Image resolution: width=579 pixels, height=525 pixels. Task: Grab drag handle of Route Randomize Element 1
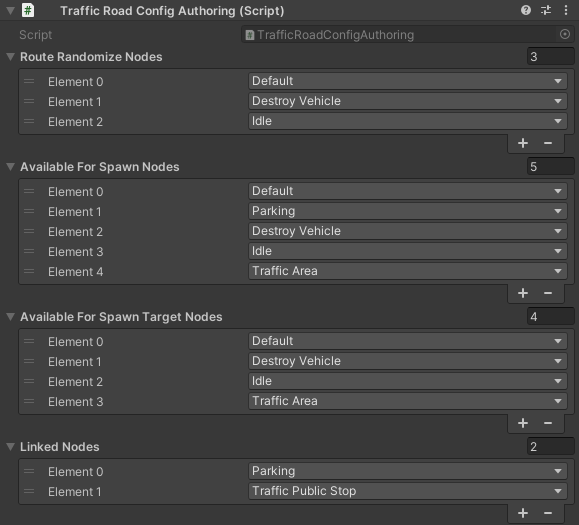(29, 101)
